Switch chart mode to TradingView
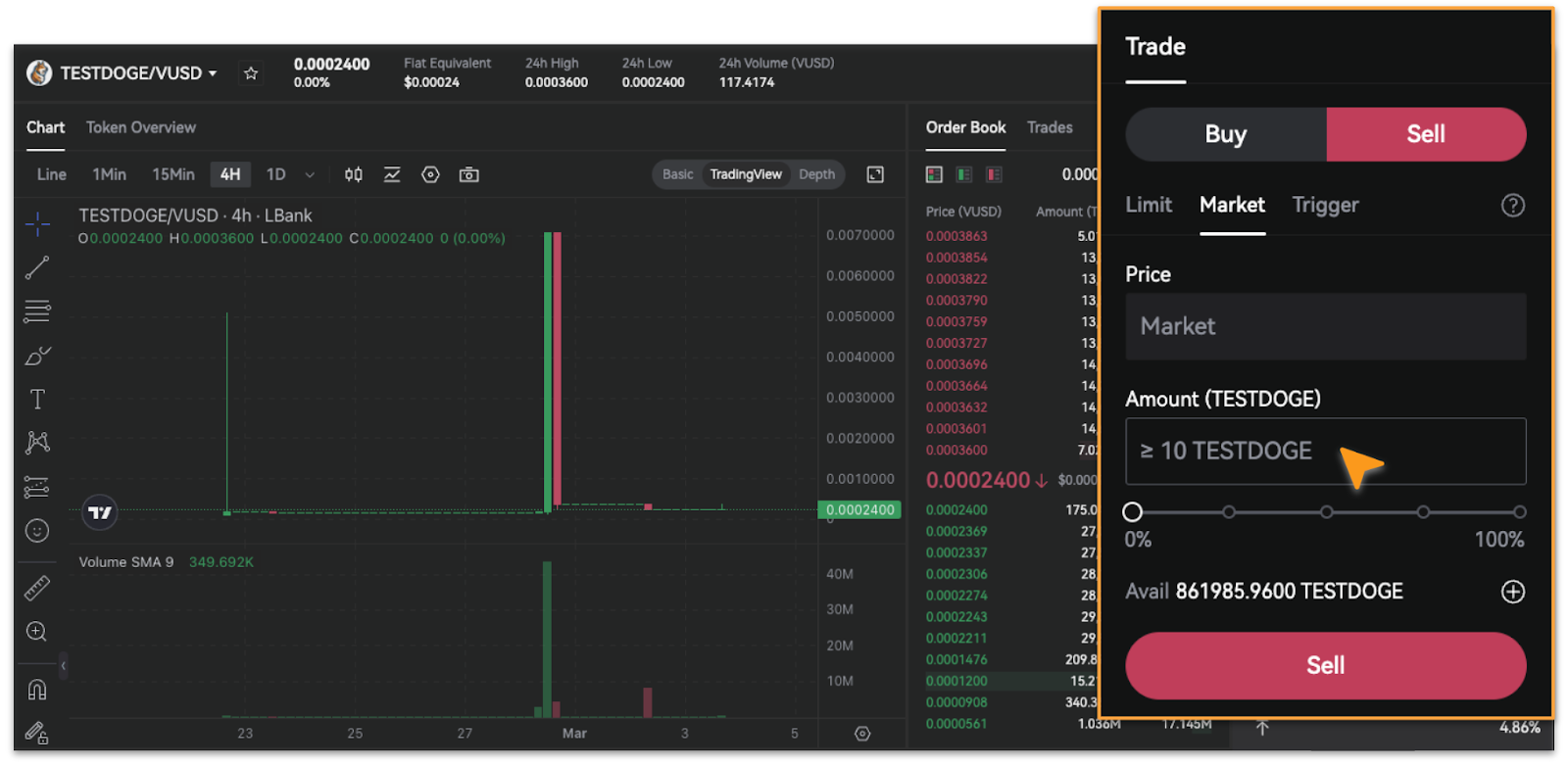 click(746, 174)
